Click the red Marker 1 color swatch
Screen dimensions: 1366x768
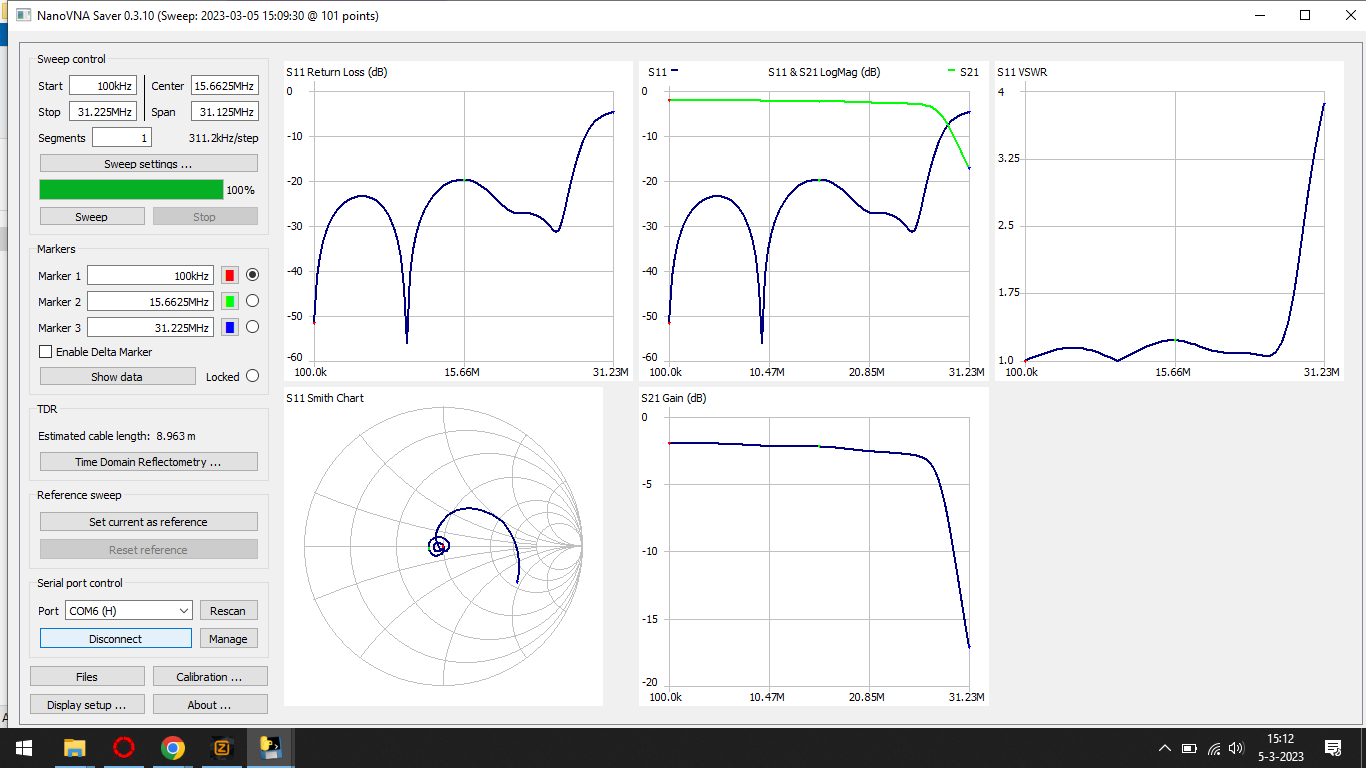pyautogui.click(x=230, y=275)
